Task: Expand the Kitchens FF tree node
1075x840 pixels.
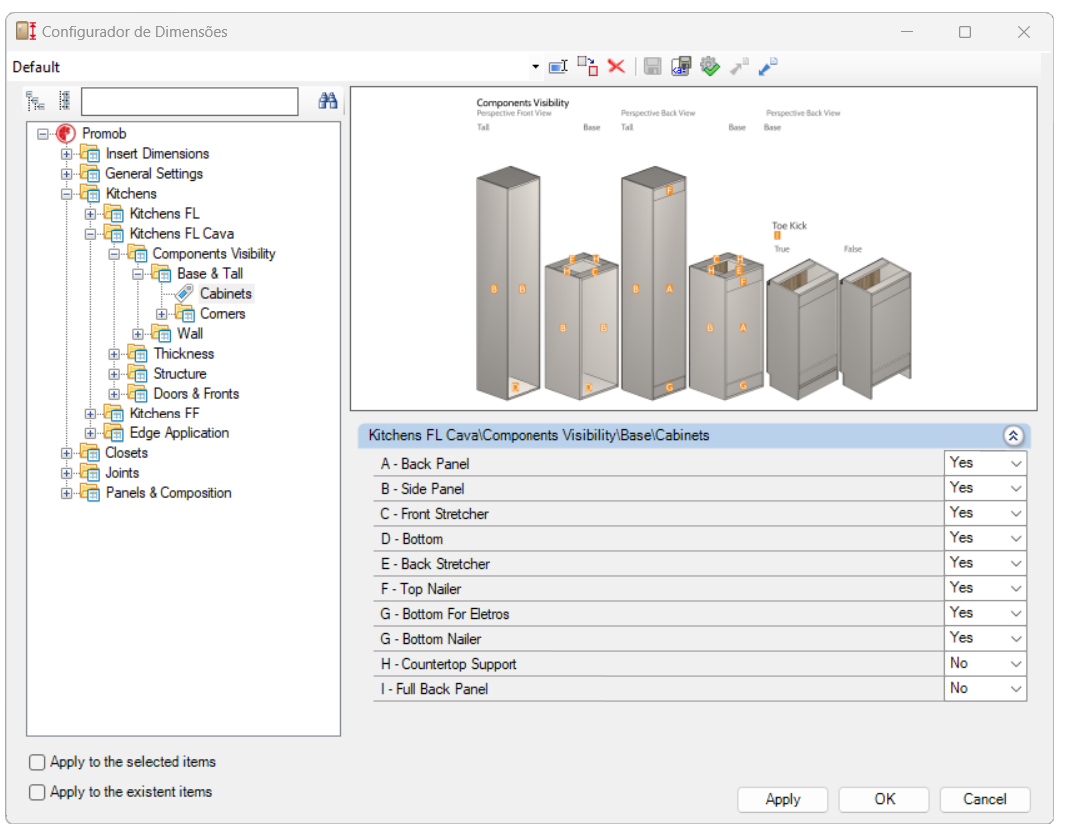Action: 90,414
